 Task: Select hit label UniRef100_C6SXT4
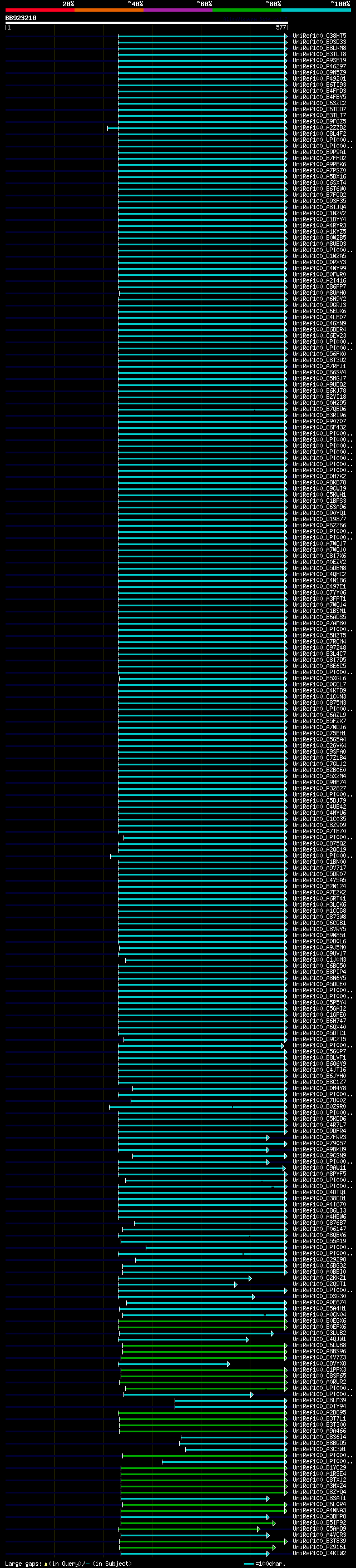[319, 182]
